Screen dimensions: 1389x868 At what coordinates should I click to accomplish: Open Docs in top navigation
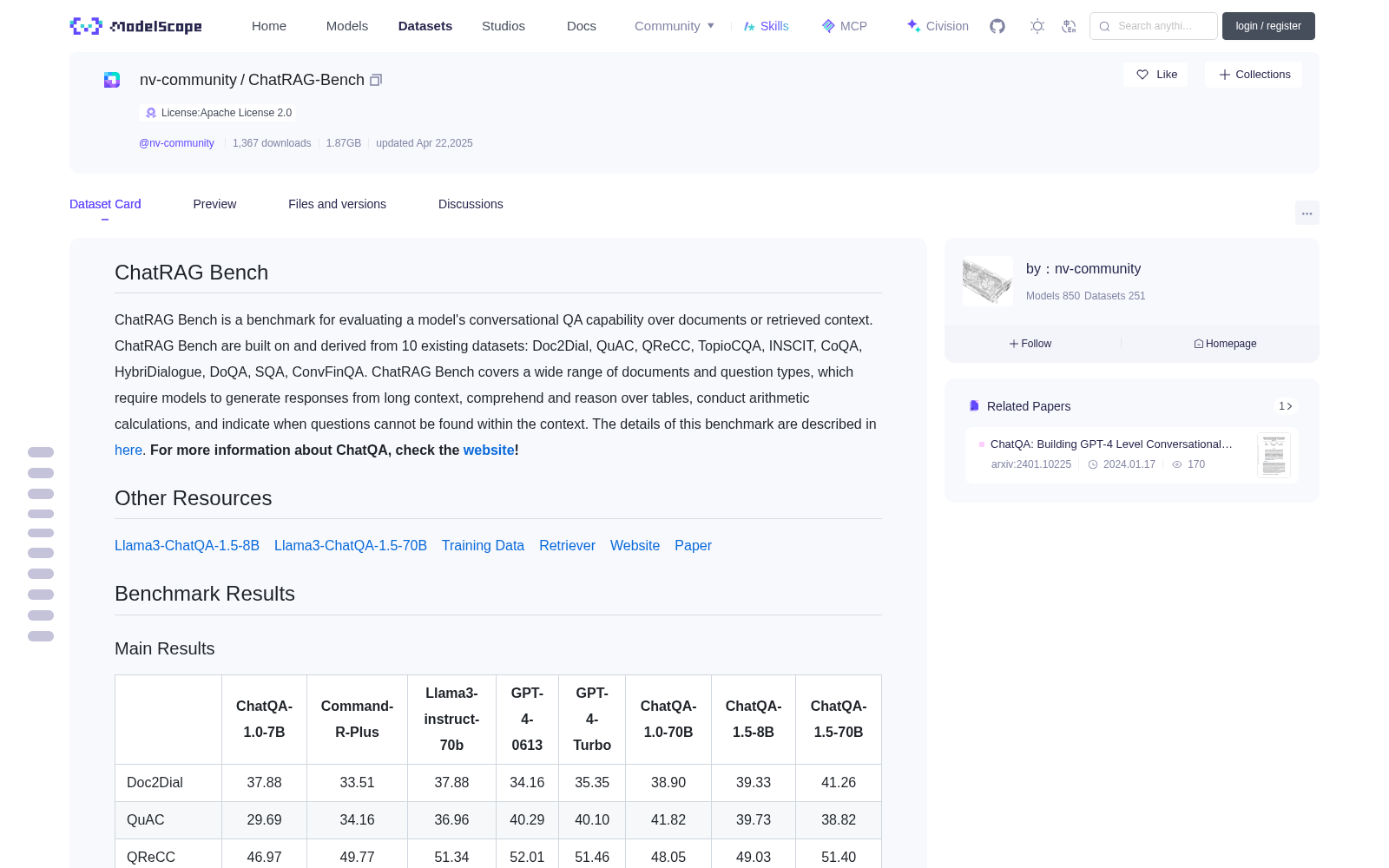click(582, 26)
